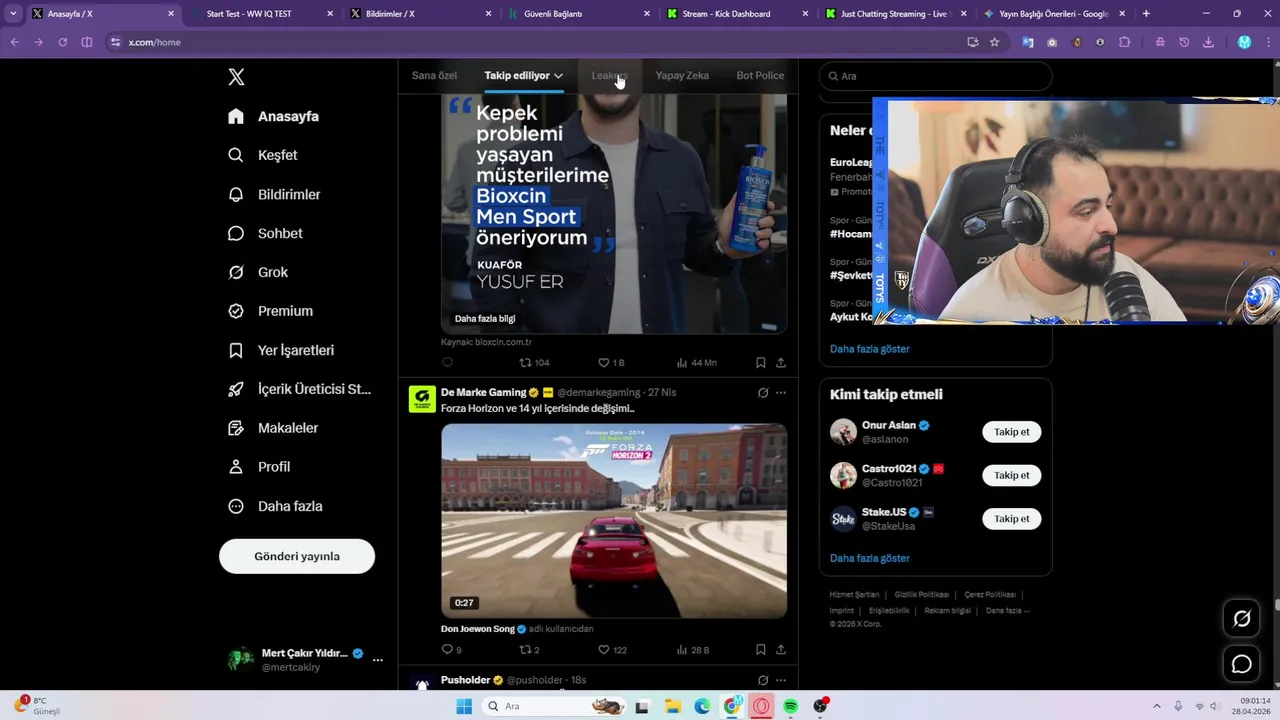Open Grok from sidebar
This screenshot has height=720, width=1280.
(258, 272)
